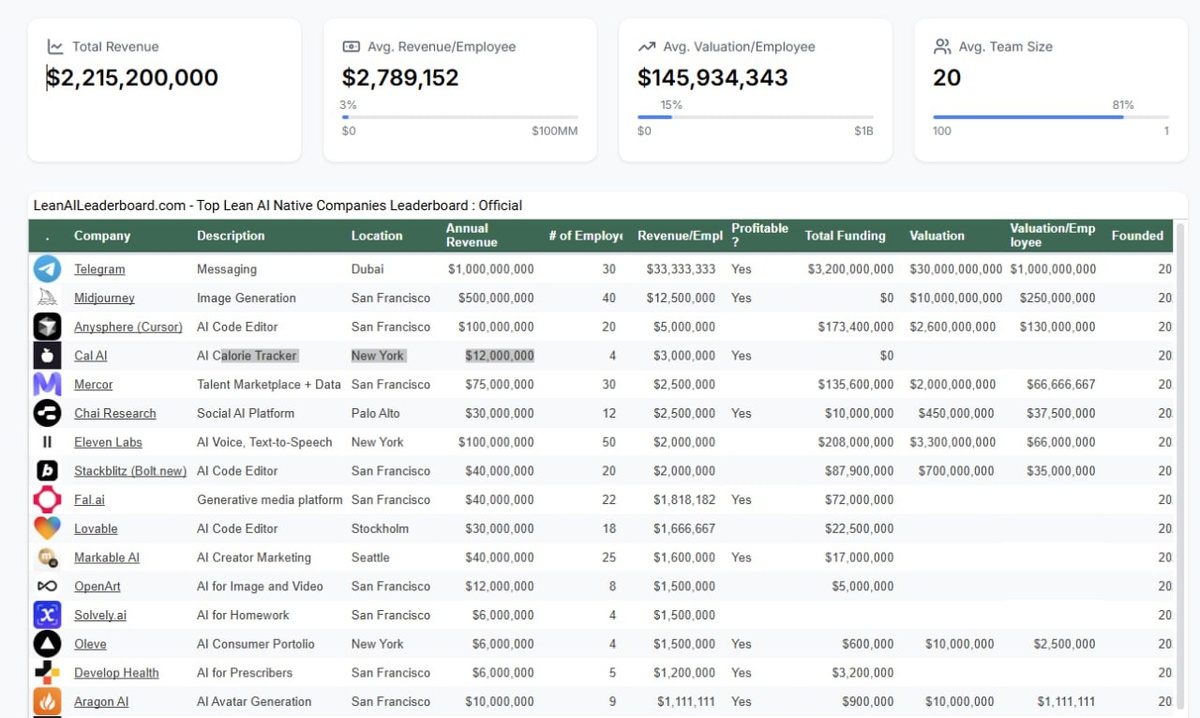Open the Chai Research link
This screenshot has height=718, width=1200.
tap(115, 413)
